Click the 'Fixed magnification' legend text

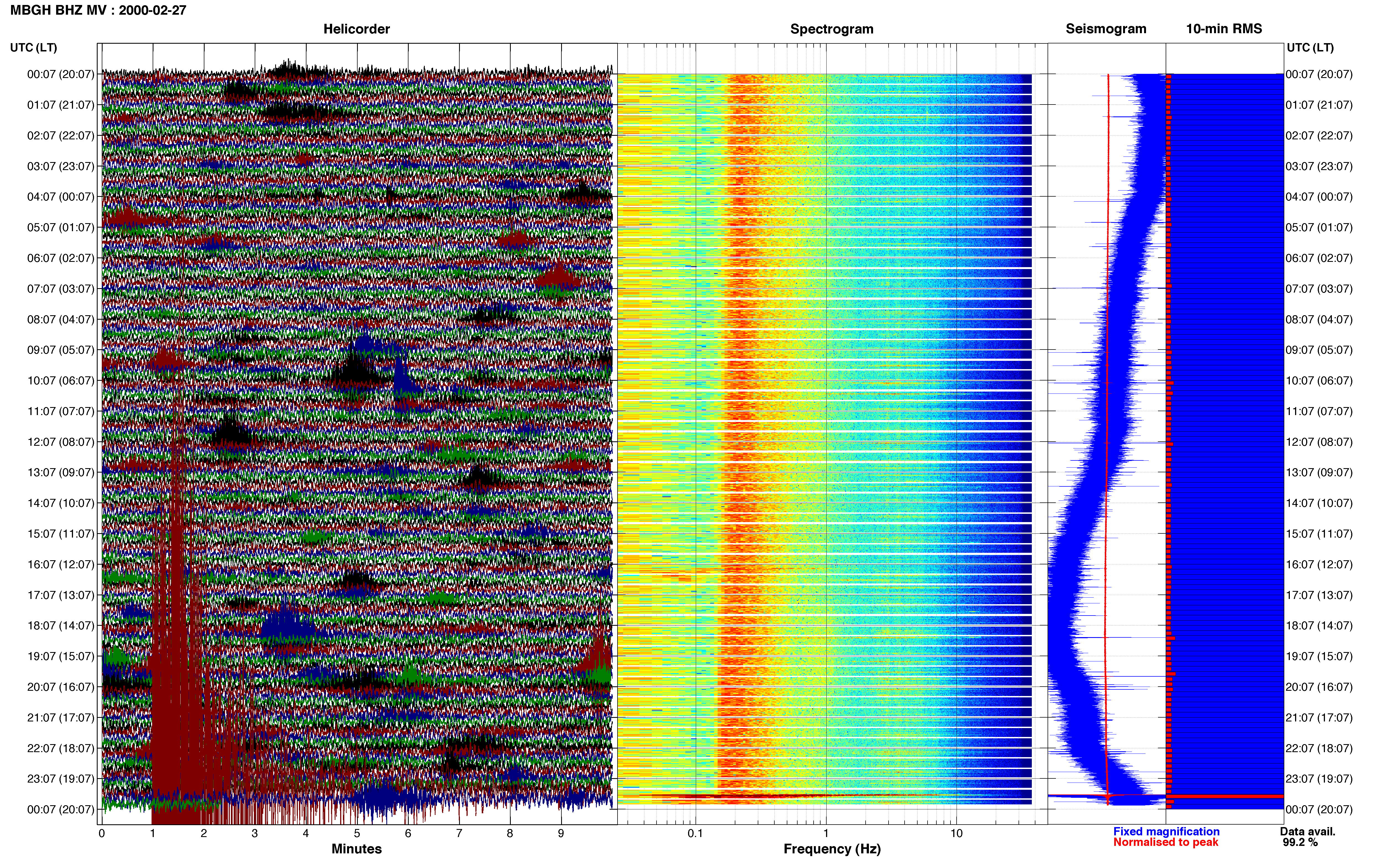pos(1166,831)
